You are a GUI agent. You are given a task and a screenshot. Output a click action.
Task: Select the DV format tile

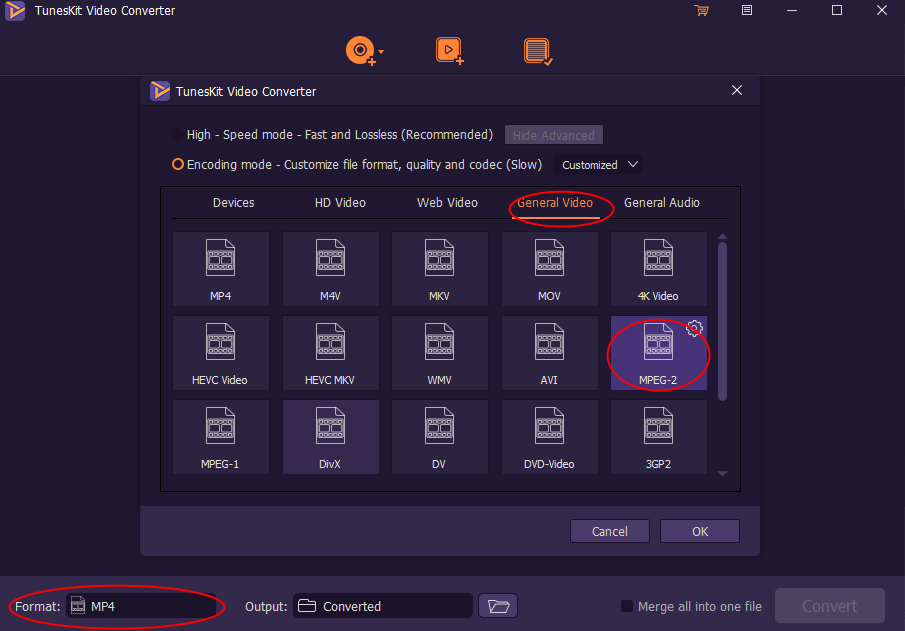click(439, 437)
